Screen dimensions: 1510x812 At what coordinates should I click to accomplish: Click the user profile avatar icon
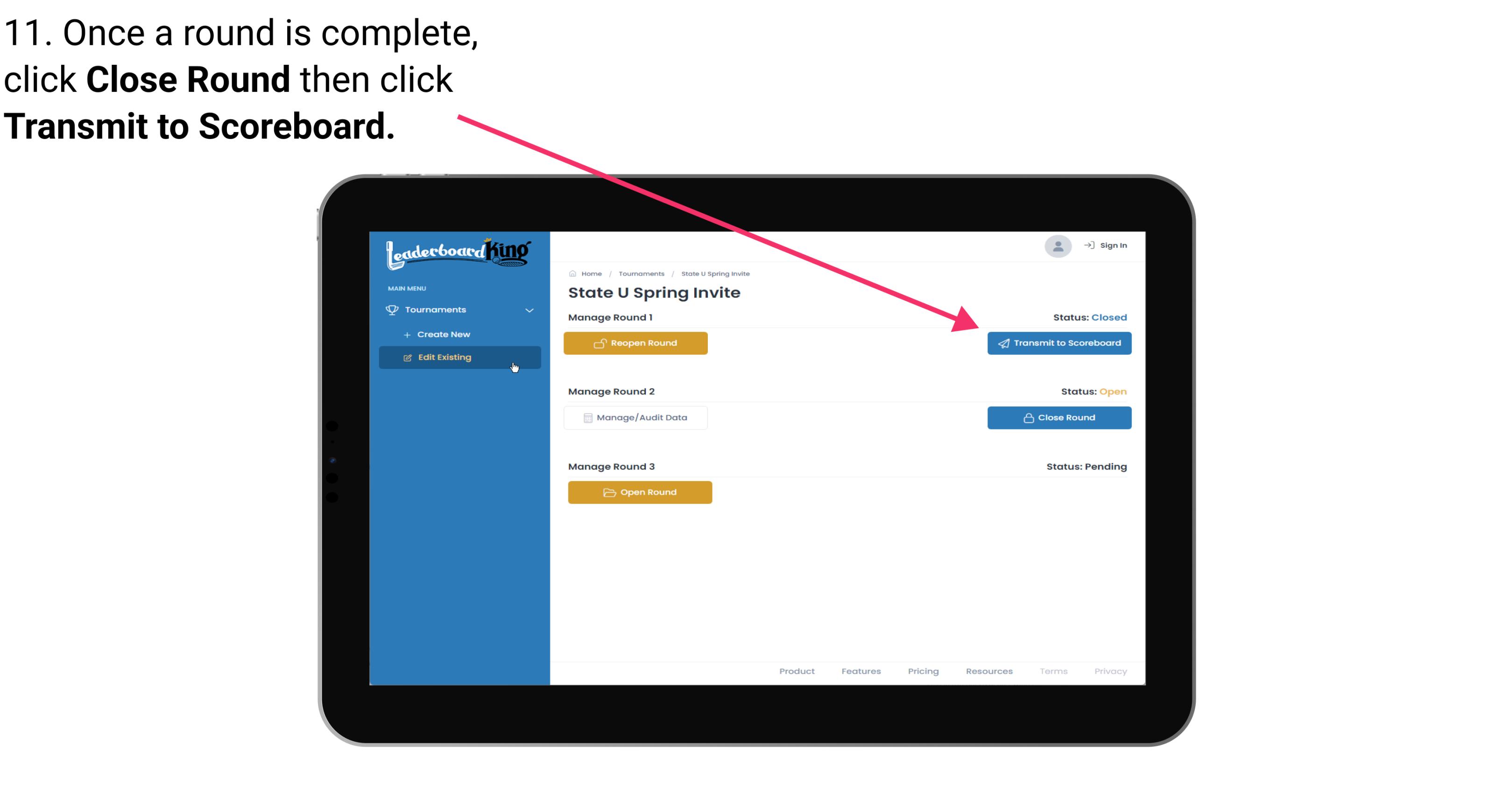tap(1056, 248)
